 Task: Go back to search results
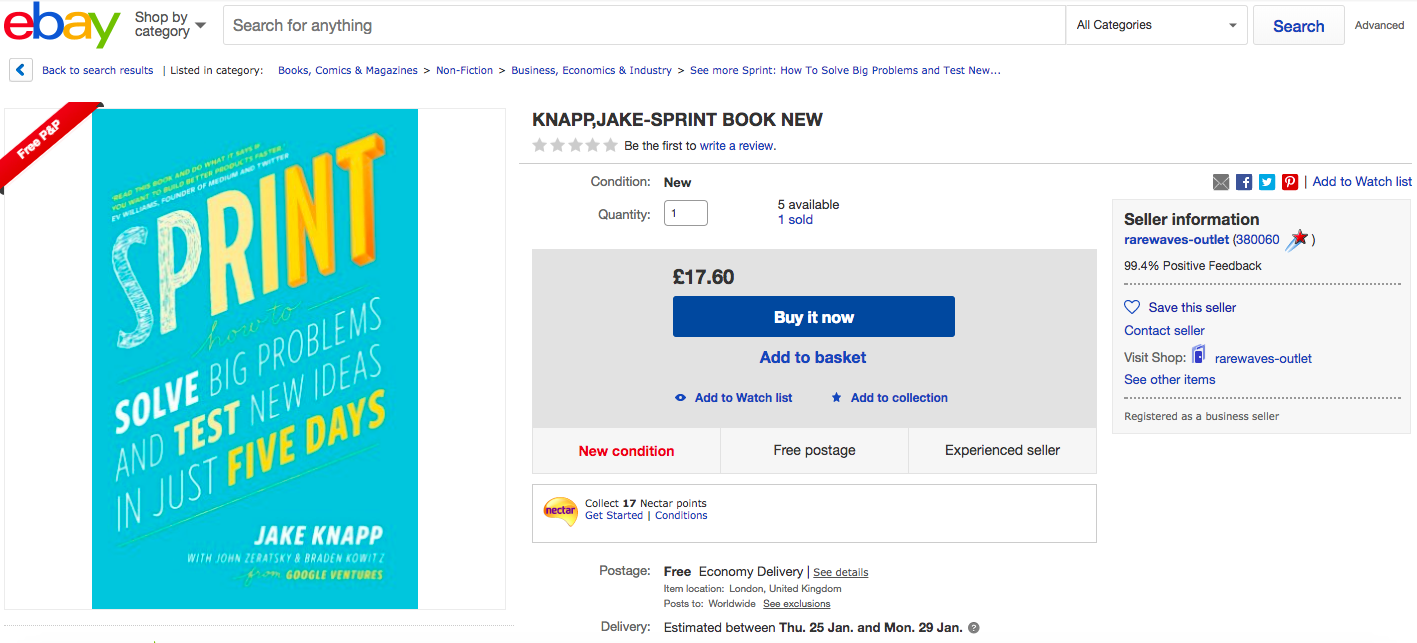pos(98,70)
